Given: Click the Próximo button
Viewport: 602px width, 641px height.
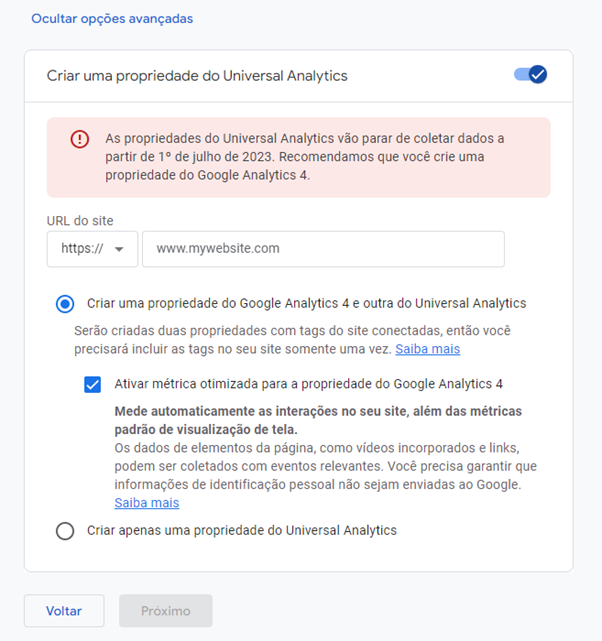Looking at the screenshot, I should [166, 611].
